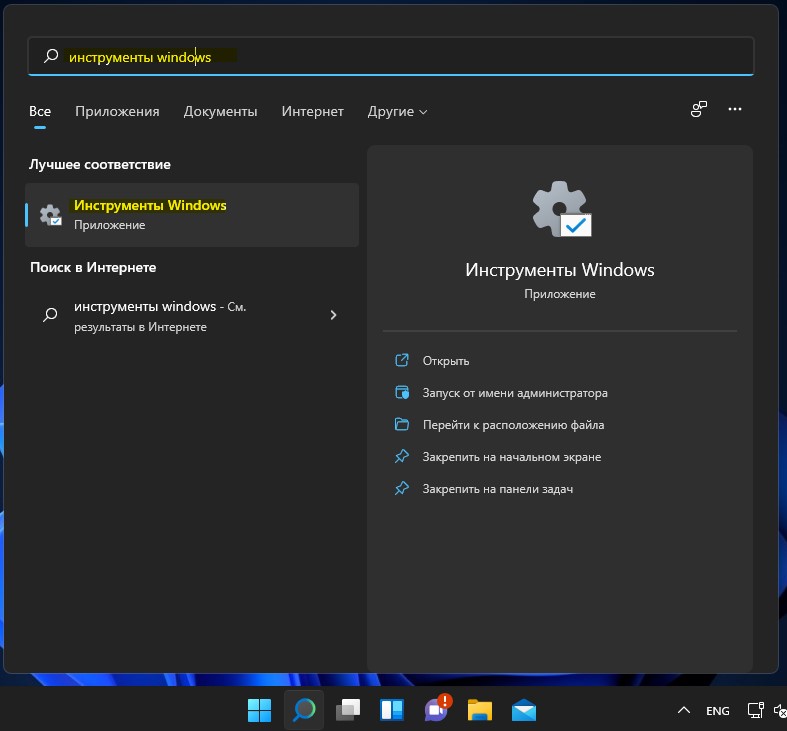Choose Перейти к расположению файла

point(513,425)
